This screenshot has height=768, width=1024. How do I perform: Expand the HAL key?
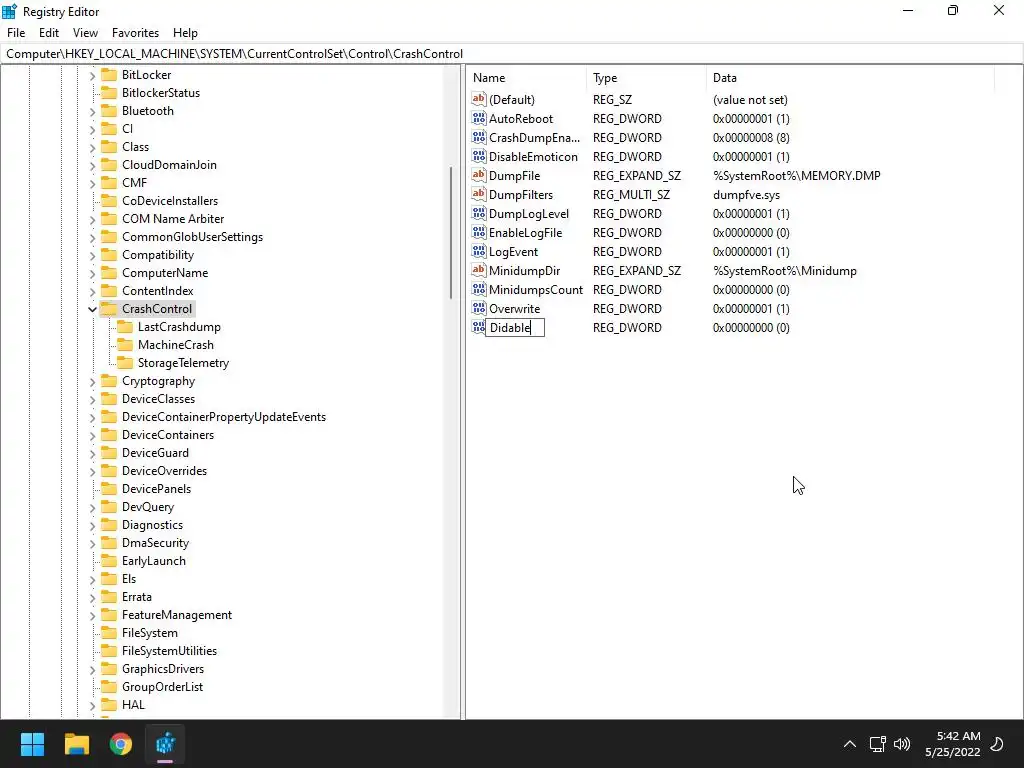pos(92,705)
